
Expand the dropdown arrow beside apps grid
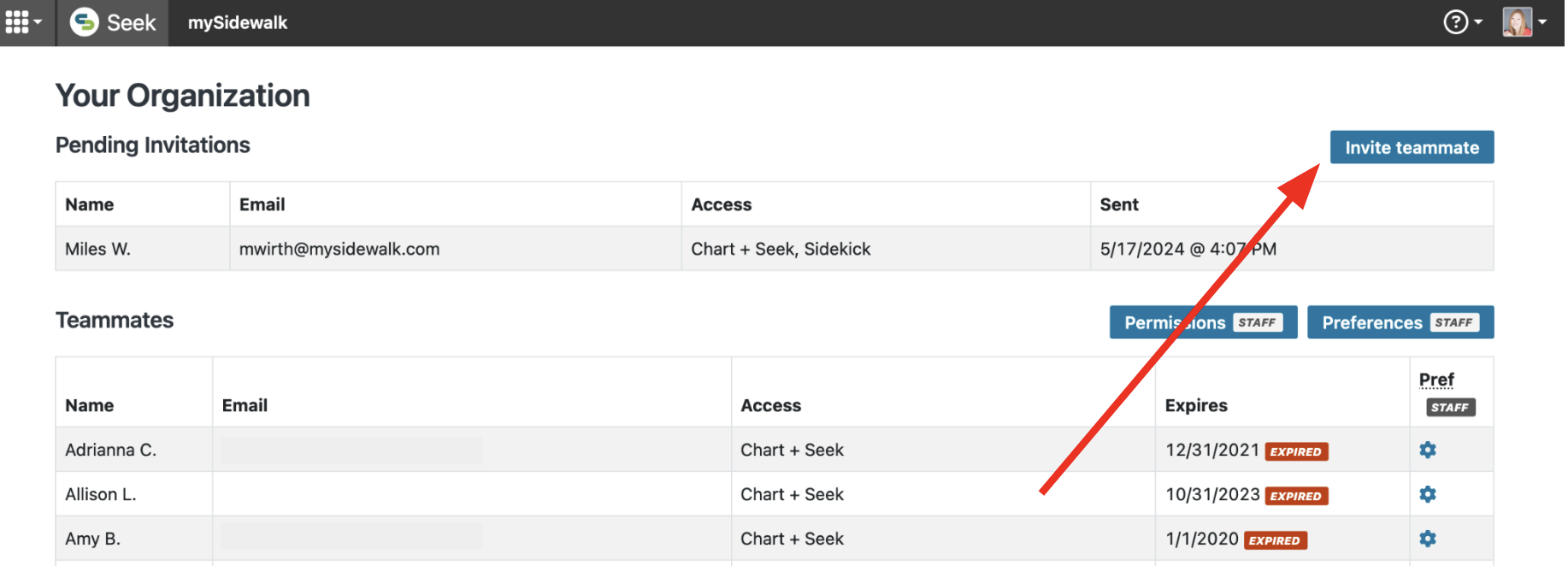38,22
